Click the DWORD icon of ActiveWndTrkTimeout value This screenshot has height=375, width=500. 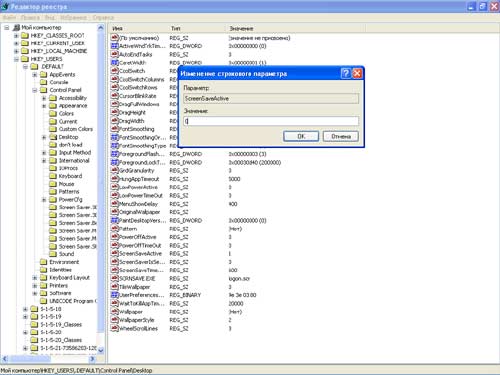click(x=115, y=46)
